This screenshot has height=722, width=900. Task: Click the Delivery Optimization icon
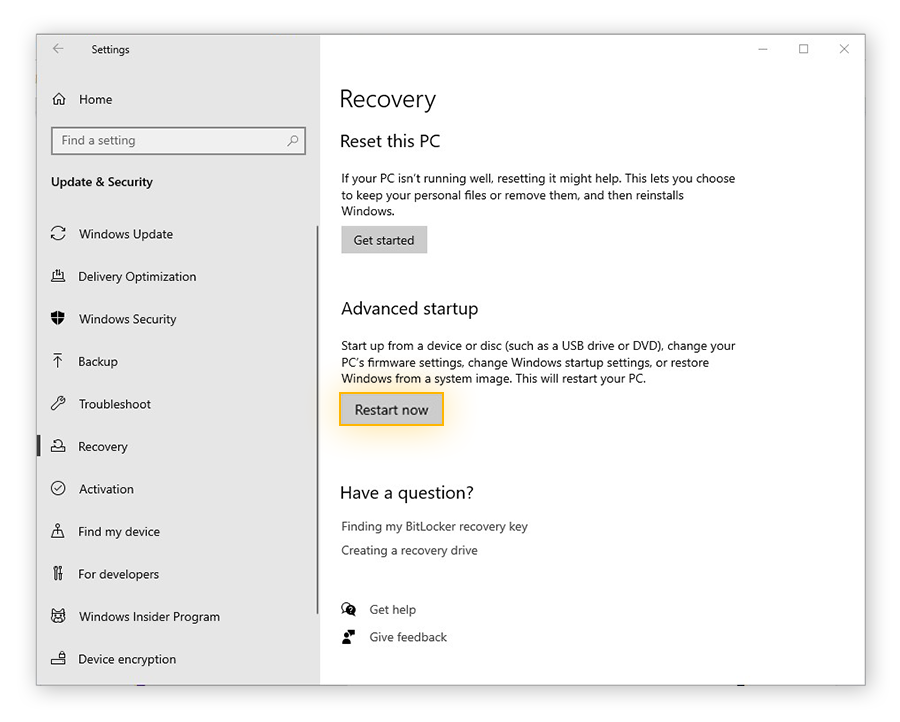pyautogui.click(x=58, y=277)
